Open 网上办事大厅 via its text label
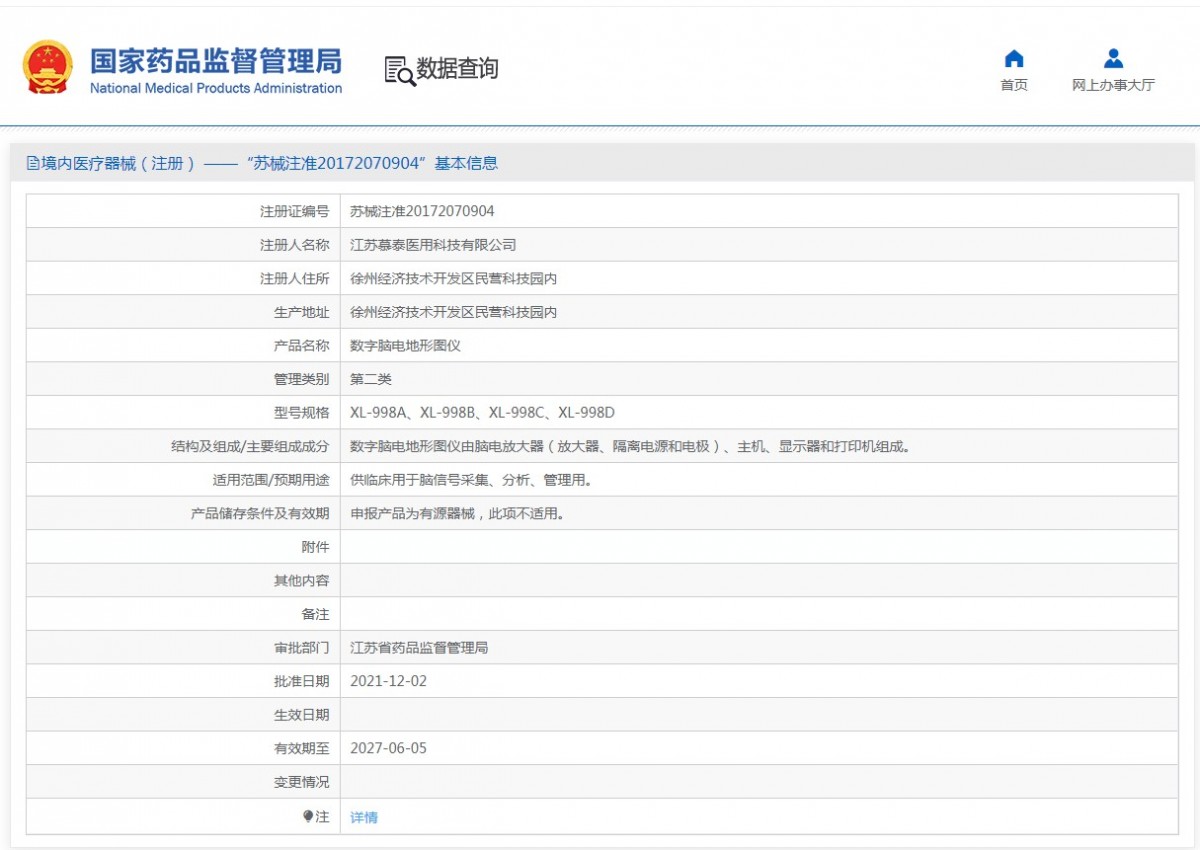Viewport: 1200px width, 850px height. click(1113, 85)
